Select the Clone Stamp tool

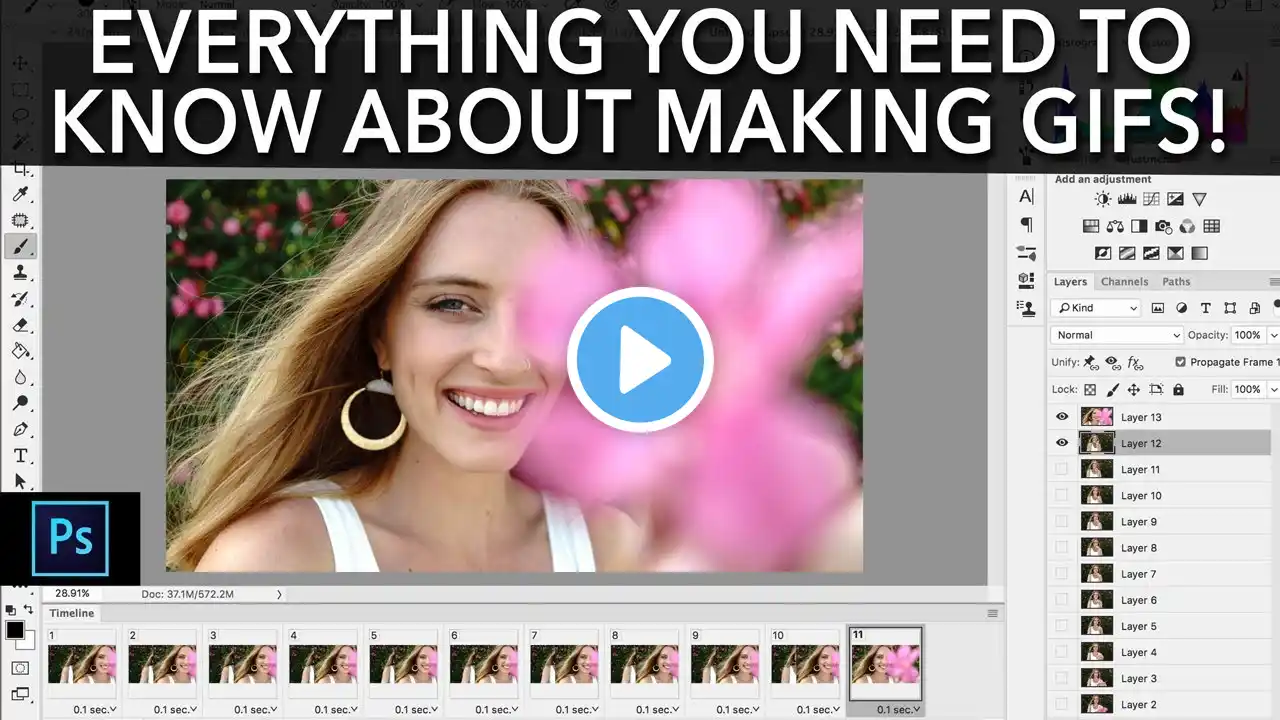pos(20,272)
